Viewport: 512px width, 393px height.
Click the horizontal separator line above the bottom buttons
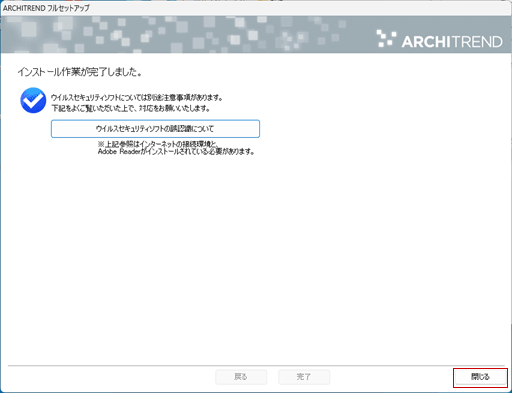click(x=256, y=366)
